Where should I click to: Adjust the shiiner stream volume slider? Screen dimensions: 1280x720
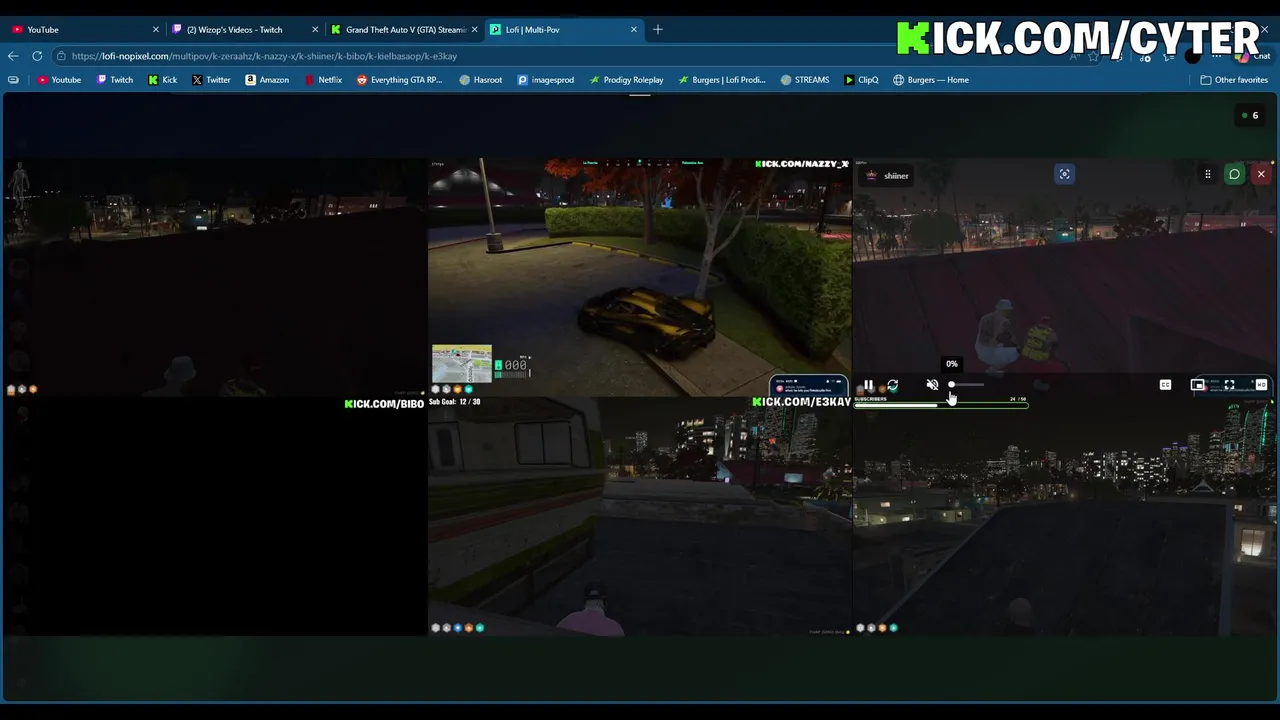[x=966, y=385]
